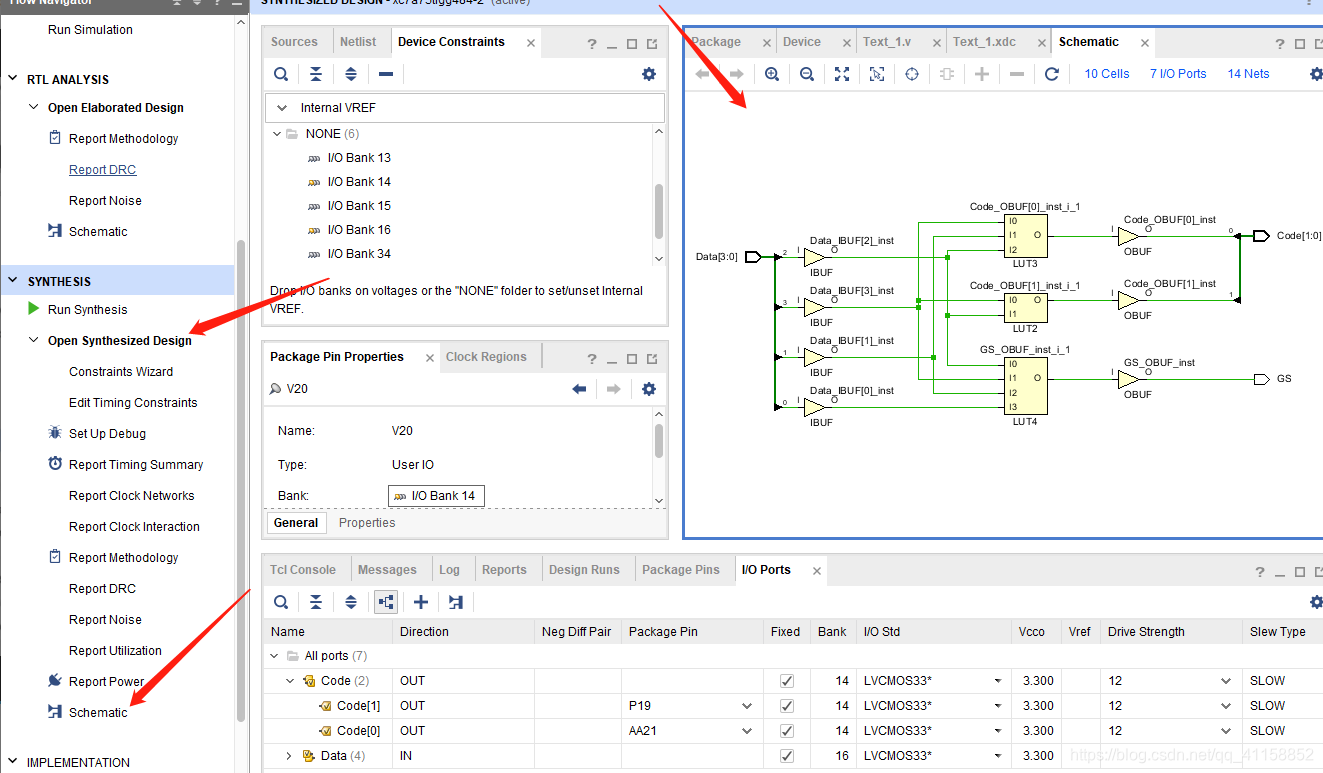The height and width of the screenshot is (773, 1323).
Task: Click the schematic auto-fit selection icon
Action: (x=877, y=74)
